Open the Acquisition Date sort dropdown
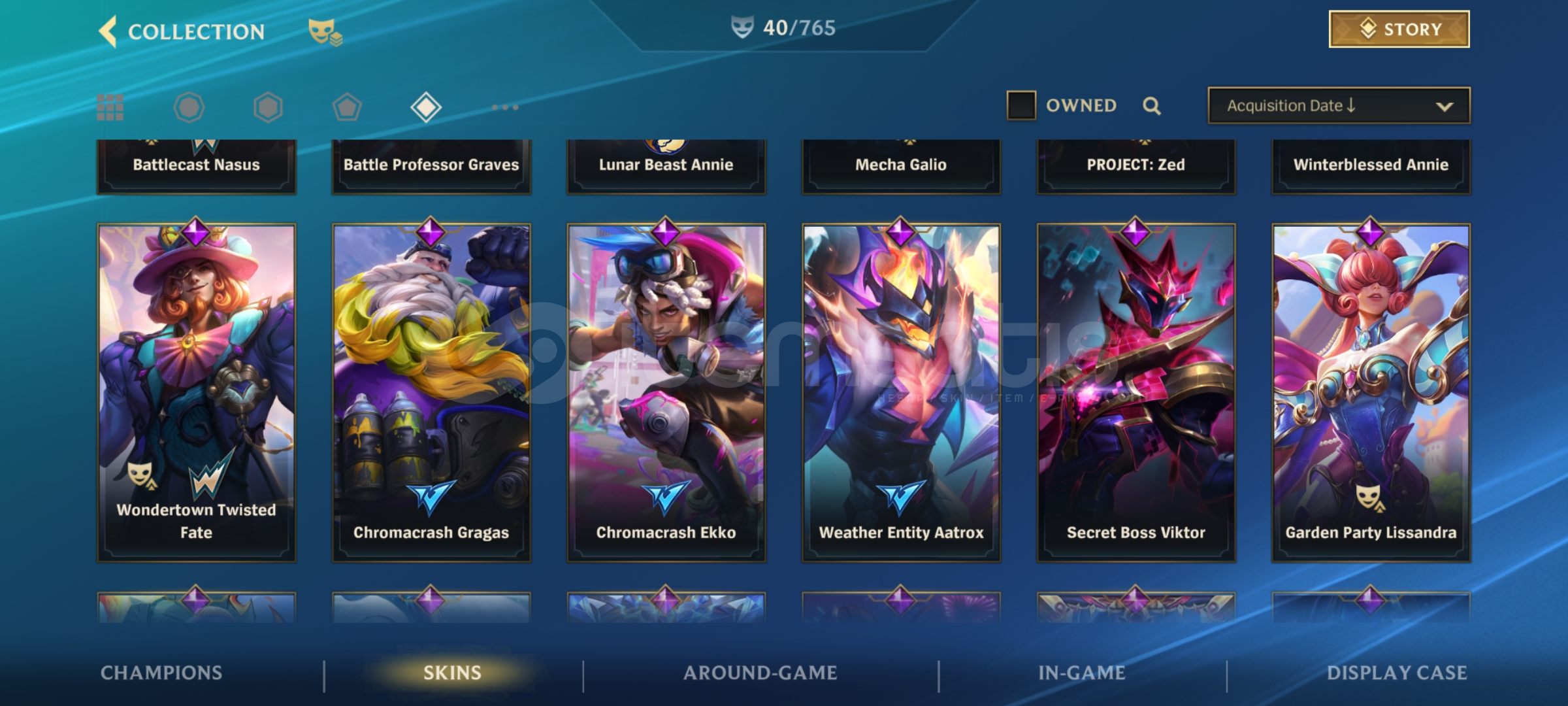 tap(1339, 105)
